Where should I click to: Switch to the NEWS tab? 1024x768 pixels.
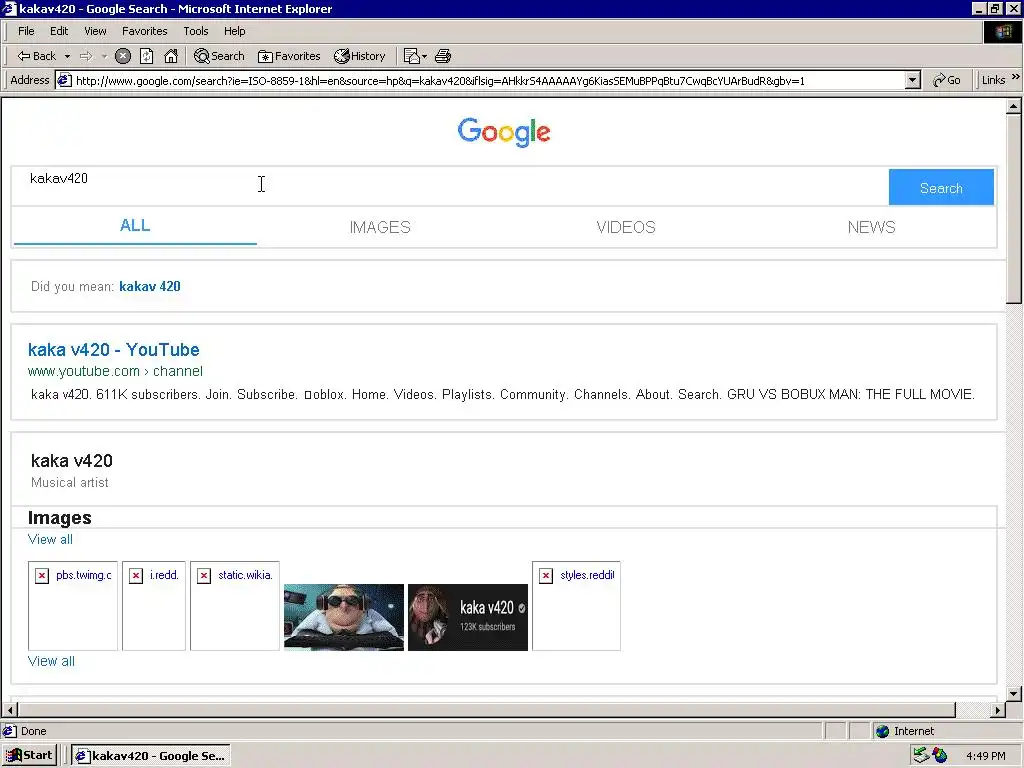pyautogui.click(x=871, y=227)
